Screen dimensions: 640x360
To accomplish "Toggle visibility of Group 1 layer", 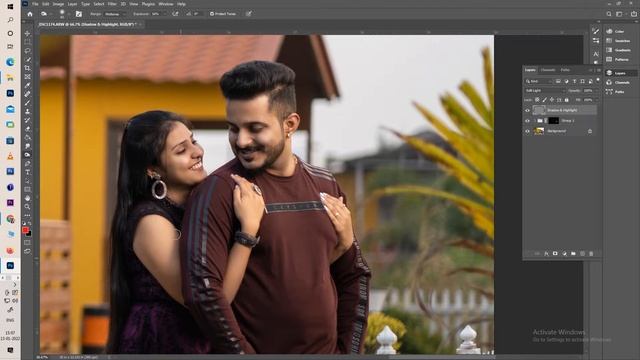I will pos(527,121).
